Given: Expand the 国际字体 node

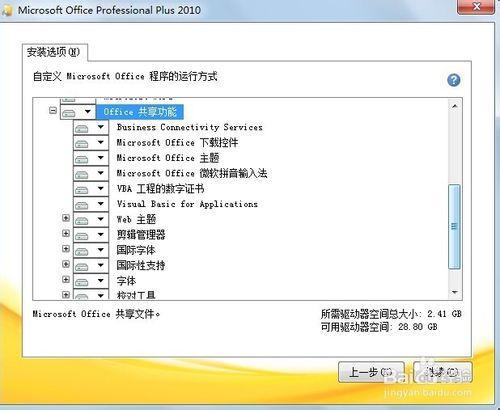Looking at the screenshot, I should [x=66, y=249].
